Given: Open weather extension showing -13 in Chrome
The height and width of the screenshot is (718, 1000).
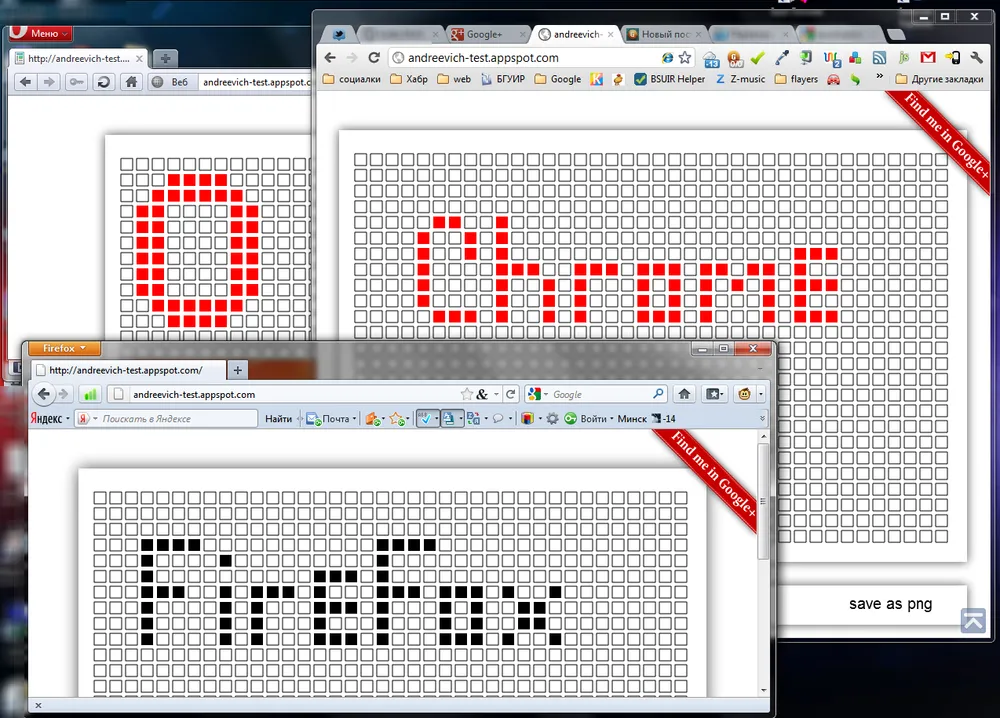Looking at the screenshot, I should (x=711, y=59).
